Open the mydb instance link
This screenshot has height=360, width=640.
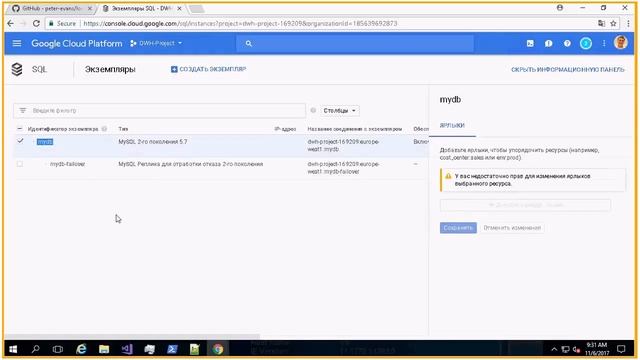point(45,142)
